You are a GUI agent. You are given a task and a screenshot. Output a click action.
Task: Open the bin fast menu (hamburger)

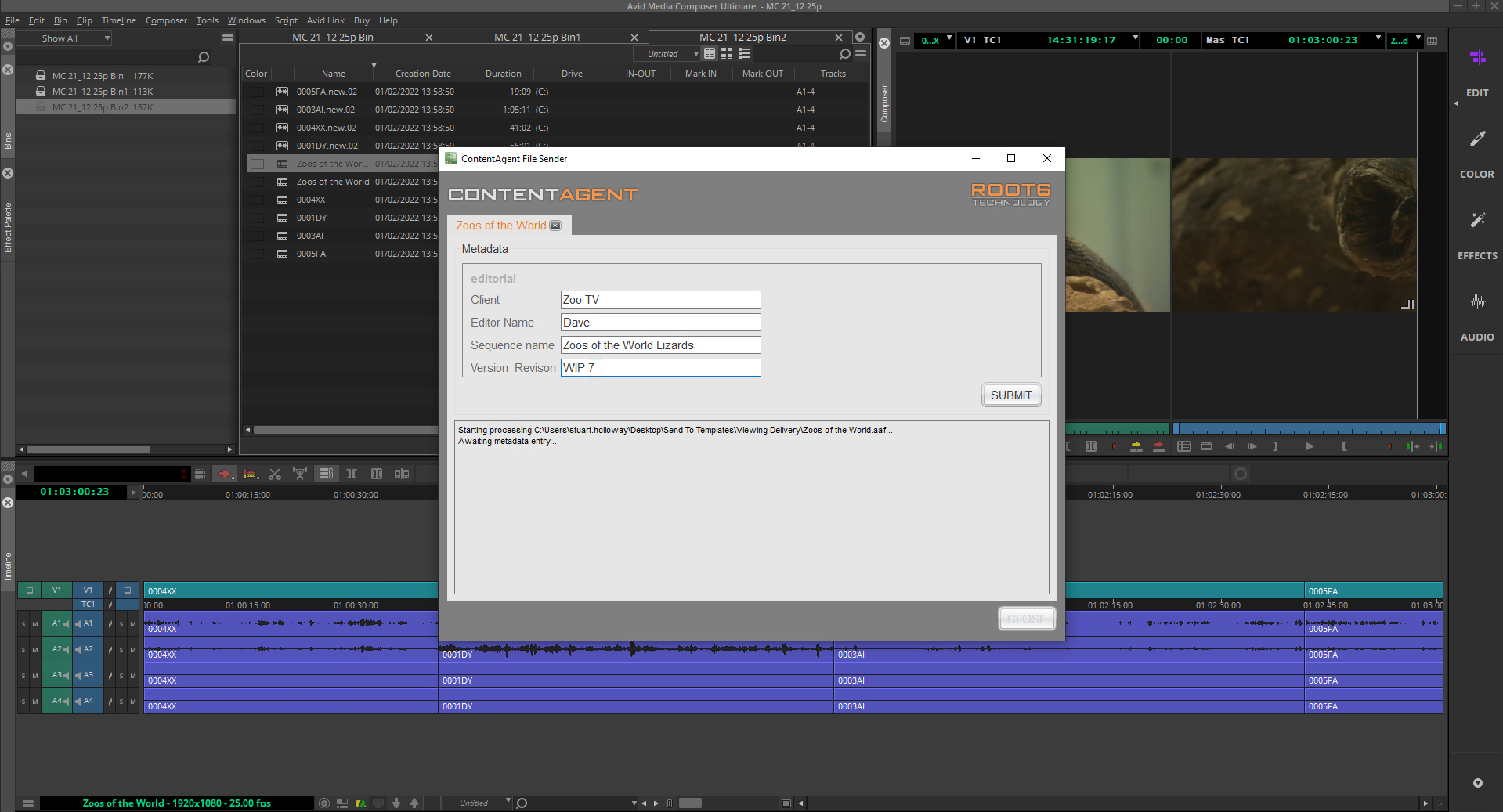point(861,54)
